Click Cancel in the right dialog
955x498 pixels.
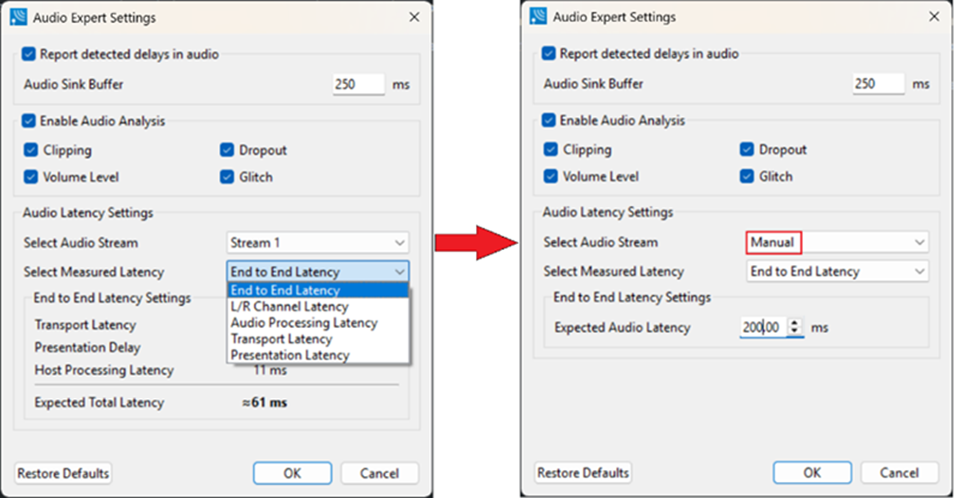click(900, 472)
